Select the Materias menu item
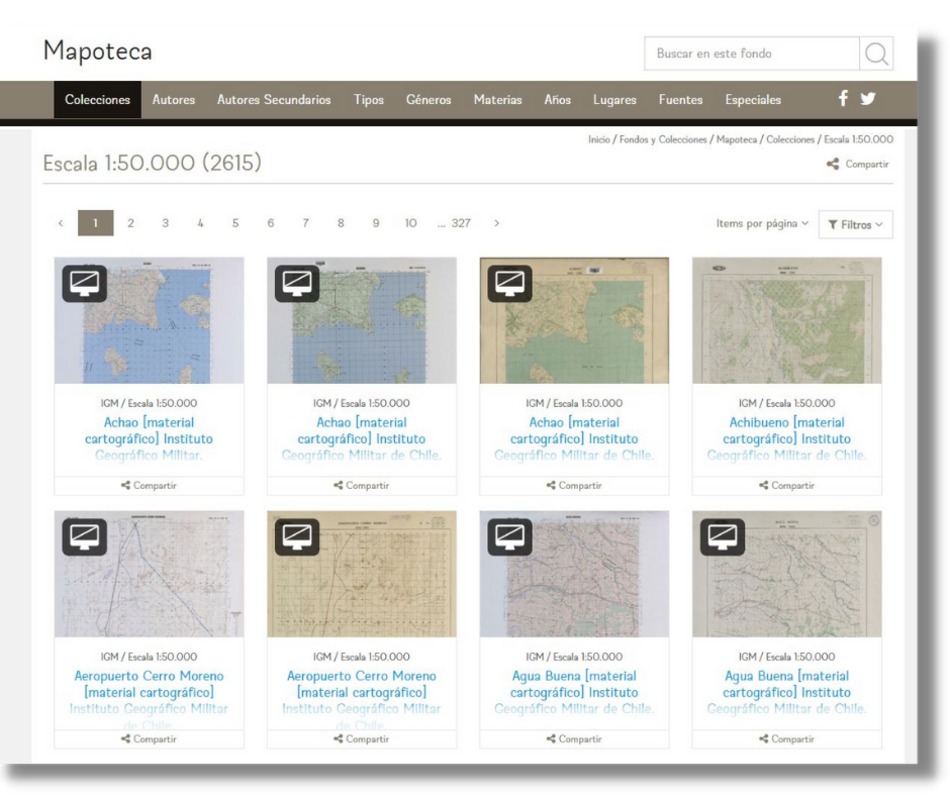Viewport: 950px width, 796px height. 497,100
